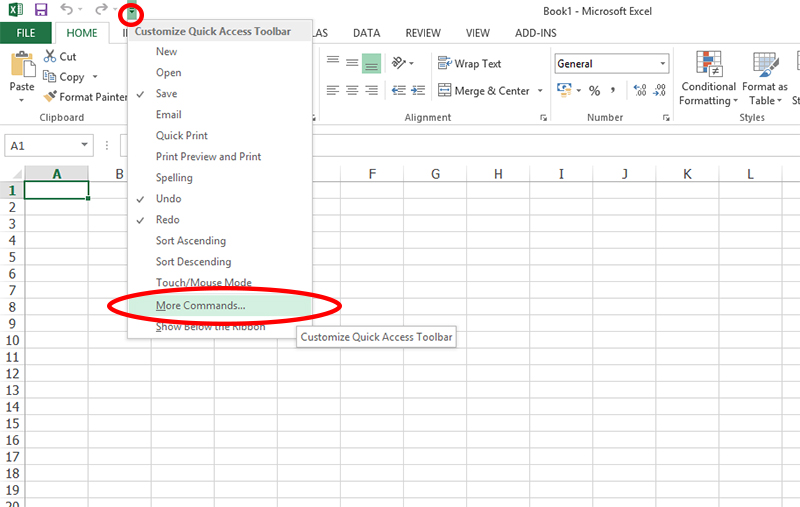Open the General number format dropdown

(x=663, y=64)
